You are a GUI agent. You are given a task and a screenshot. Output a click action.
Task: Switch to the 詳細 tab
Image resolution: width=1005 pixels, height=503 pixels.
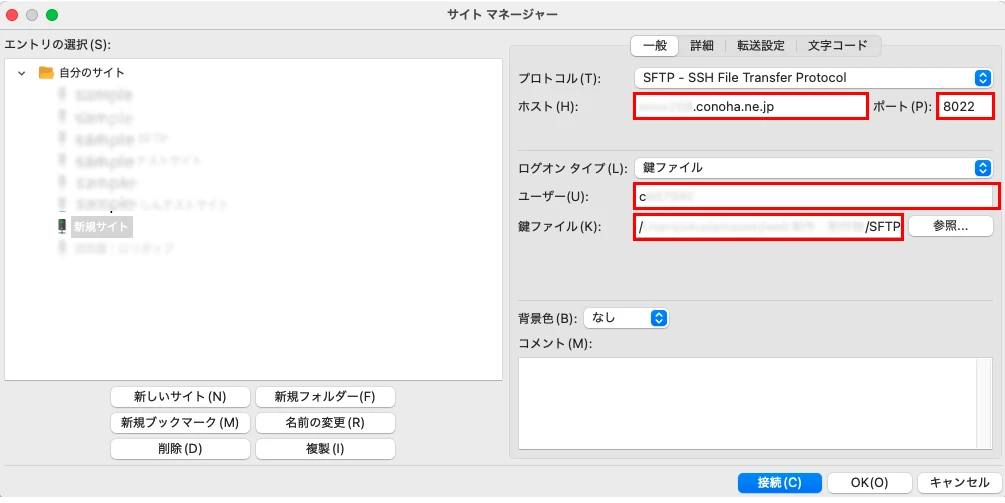pos(702,46)
